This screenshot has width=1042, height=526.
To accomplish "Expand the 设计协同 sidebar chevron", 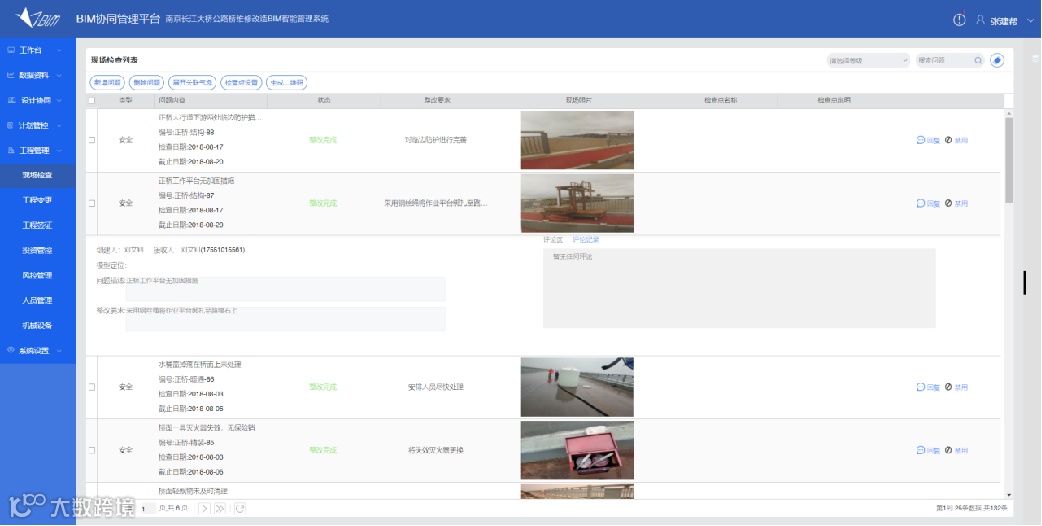I will pyautogui.click(x=59, y=101).
